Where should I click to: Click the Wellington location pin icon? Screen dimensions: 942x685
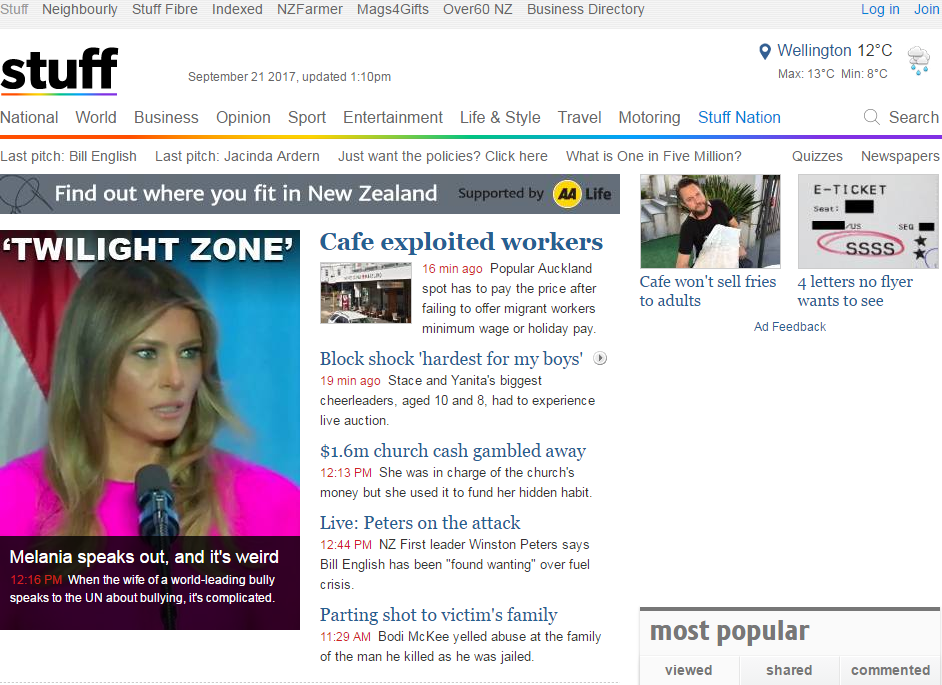tap(765, 52)
